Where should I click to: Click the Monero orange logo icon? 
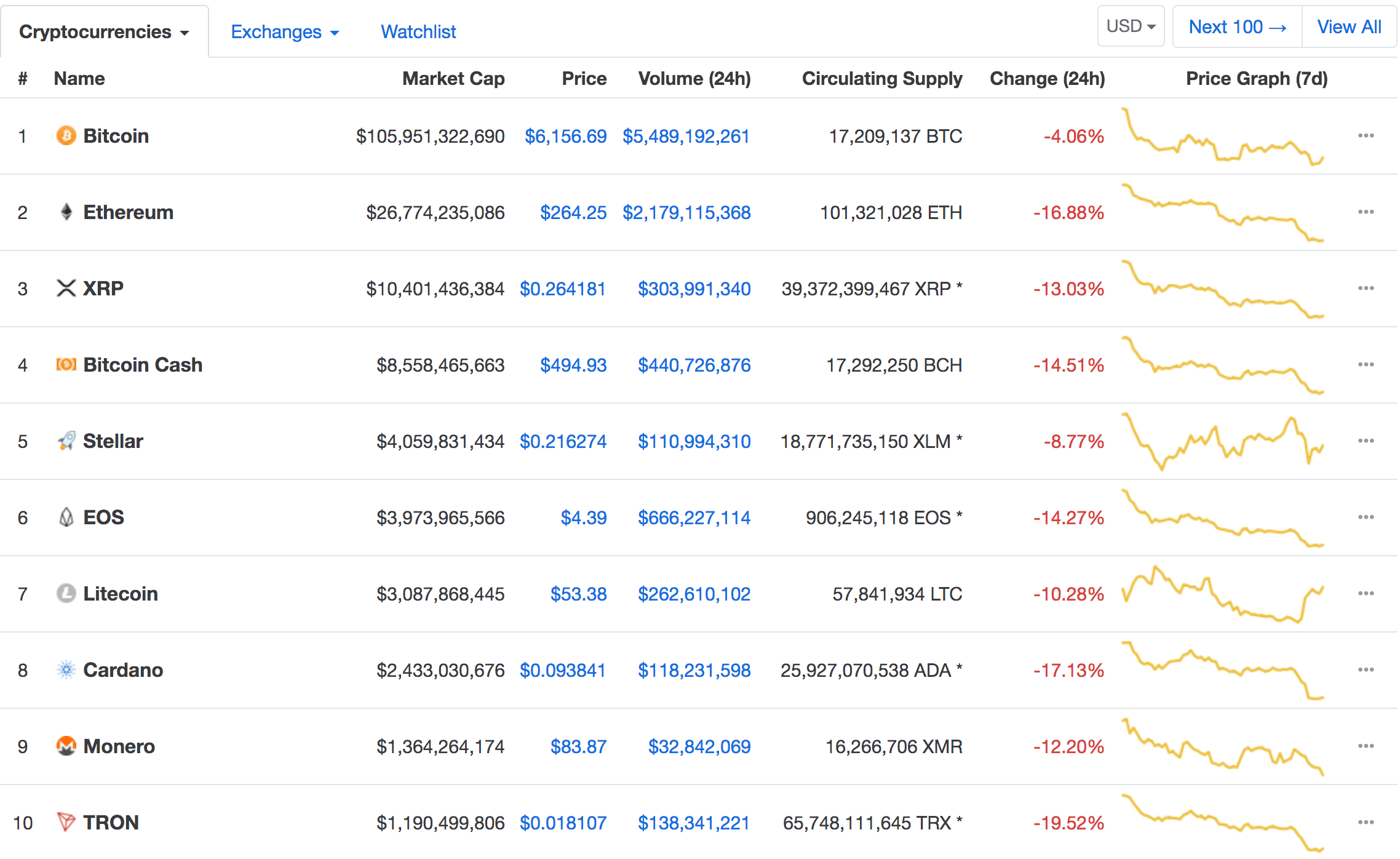coord(66,746)
